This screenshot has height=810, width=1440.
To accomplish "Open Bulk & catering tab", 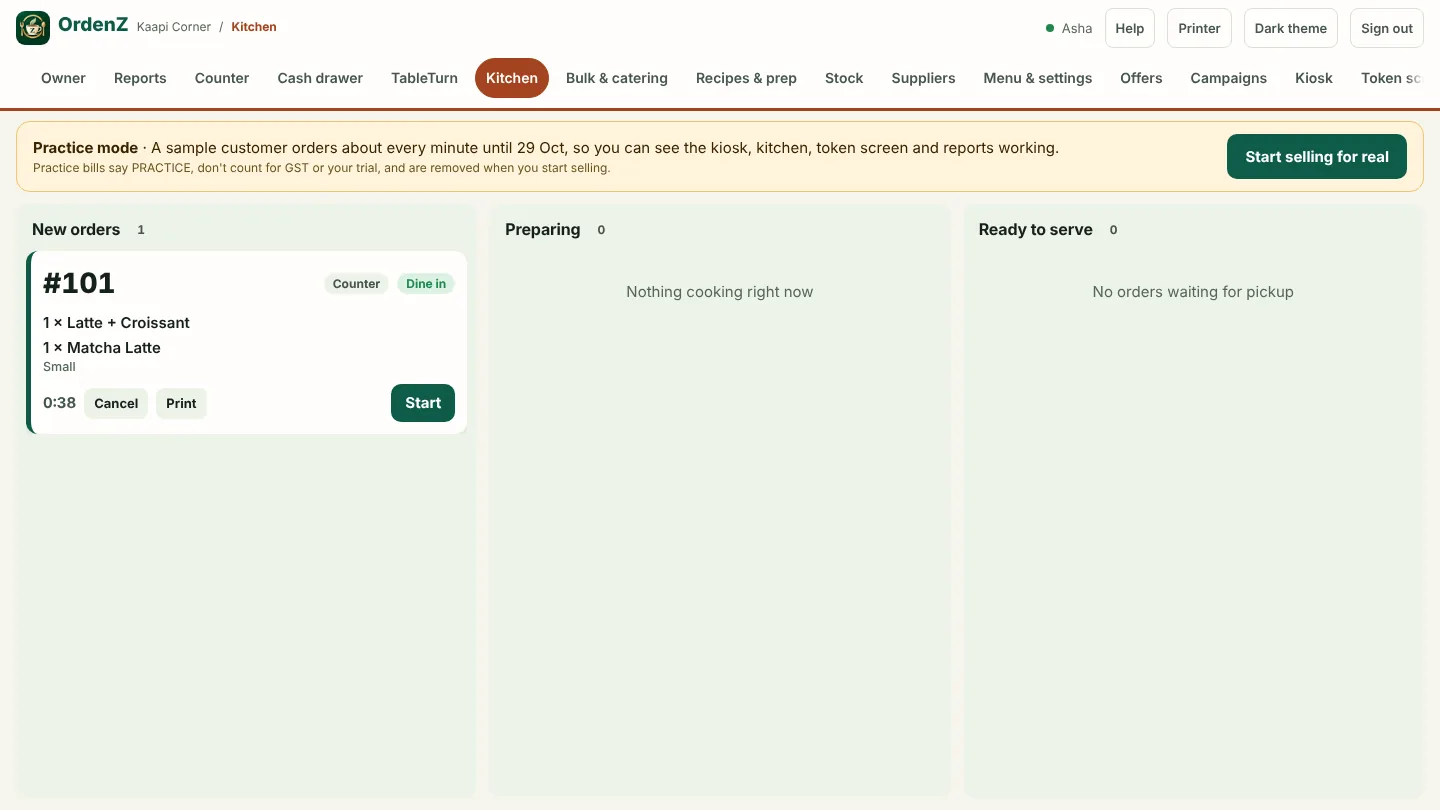I will point(617,78).
